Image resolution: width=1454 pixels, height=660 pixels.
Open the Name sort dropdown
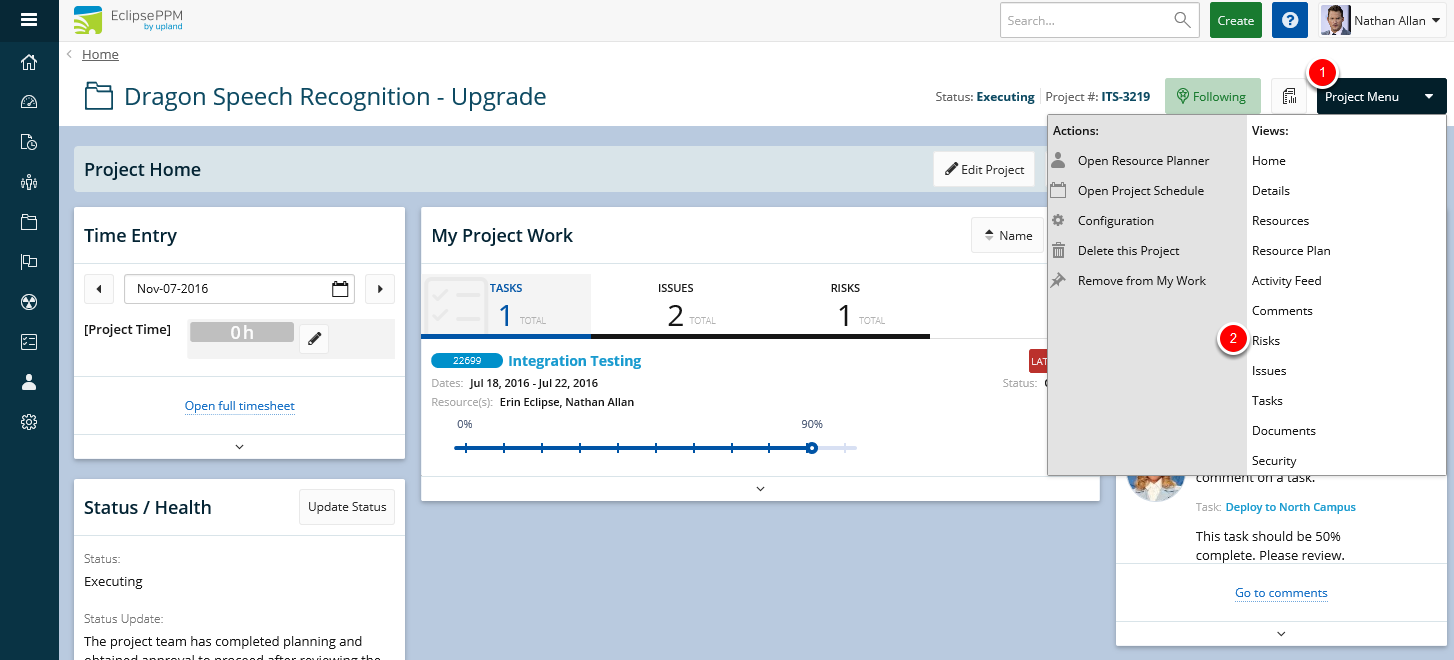click(1007, 236)
